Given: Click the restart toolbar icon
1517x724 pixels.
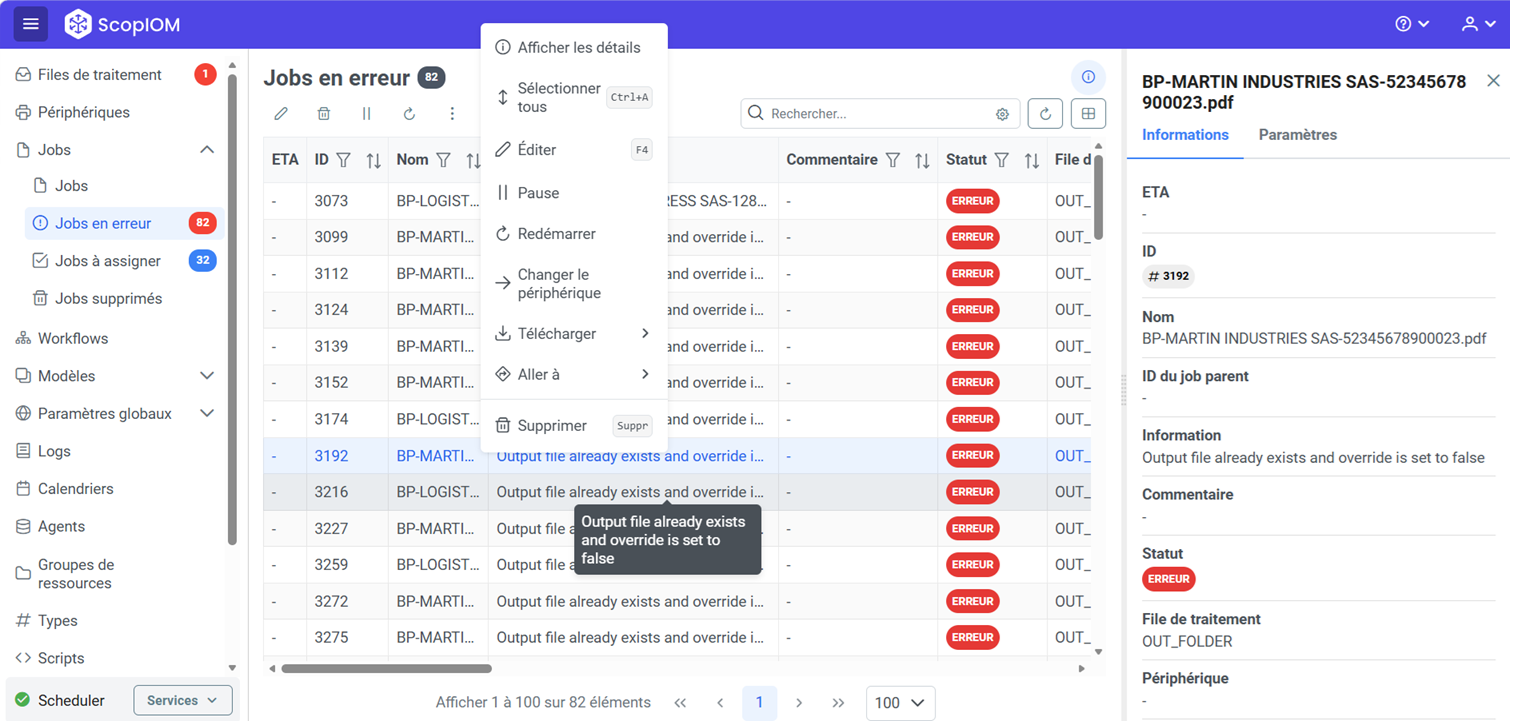Looking at the screenshot, I should click(x=409, y=114).
